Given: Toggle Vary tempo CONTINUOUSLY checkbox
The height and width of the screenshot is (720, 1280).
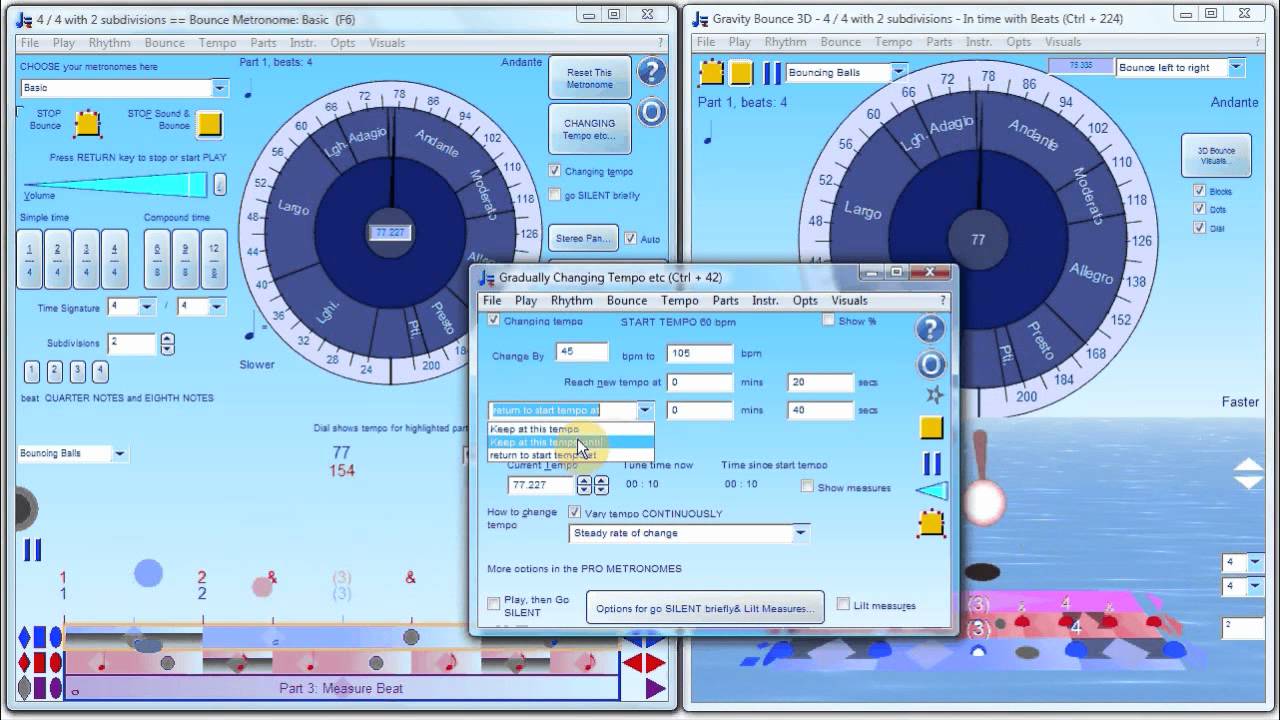Looking at the screenshot, I should [x=575, y=513].
